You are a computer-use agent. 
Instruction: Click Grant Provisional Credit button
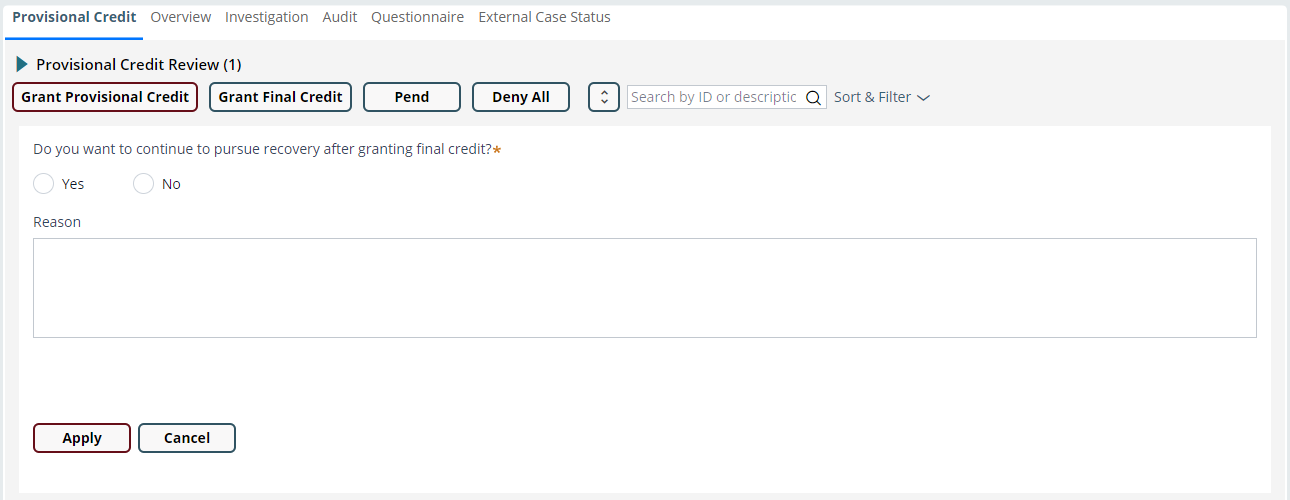pyautogui.click(x=105, y=97)
